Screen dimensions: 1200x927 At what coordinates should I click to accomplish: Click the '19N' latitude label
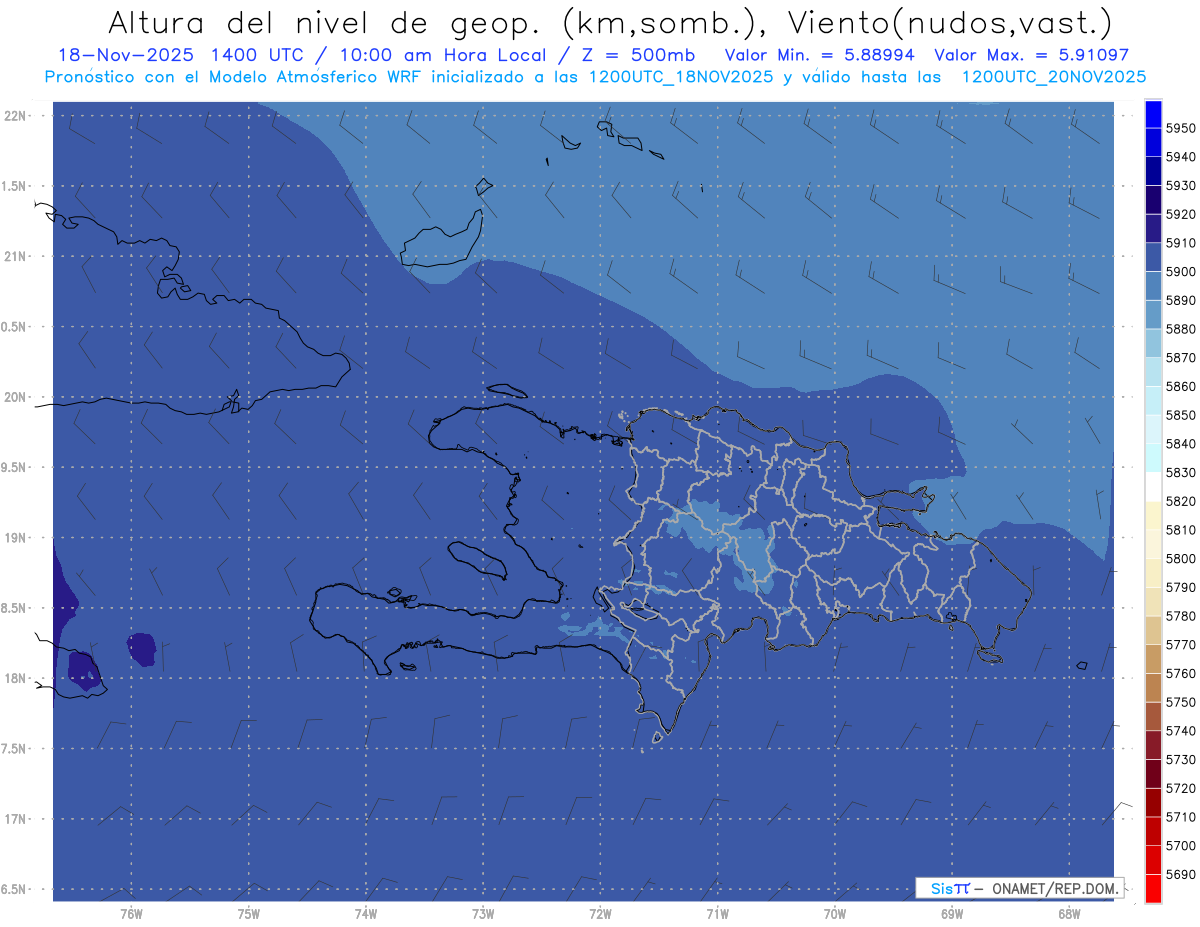point(14,537)
